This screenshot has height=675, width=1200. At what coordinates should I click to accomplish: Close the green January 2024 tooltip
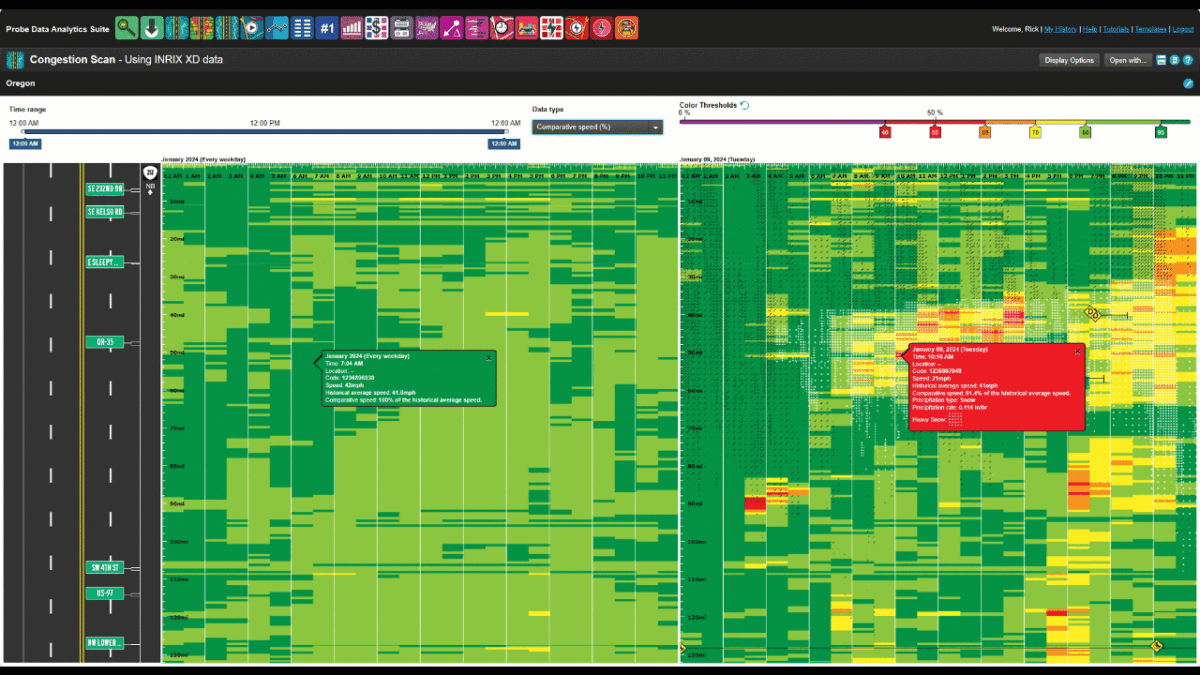pos(489,357)
